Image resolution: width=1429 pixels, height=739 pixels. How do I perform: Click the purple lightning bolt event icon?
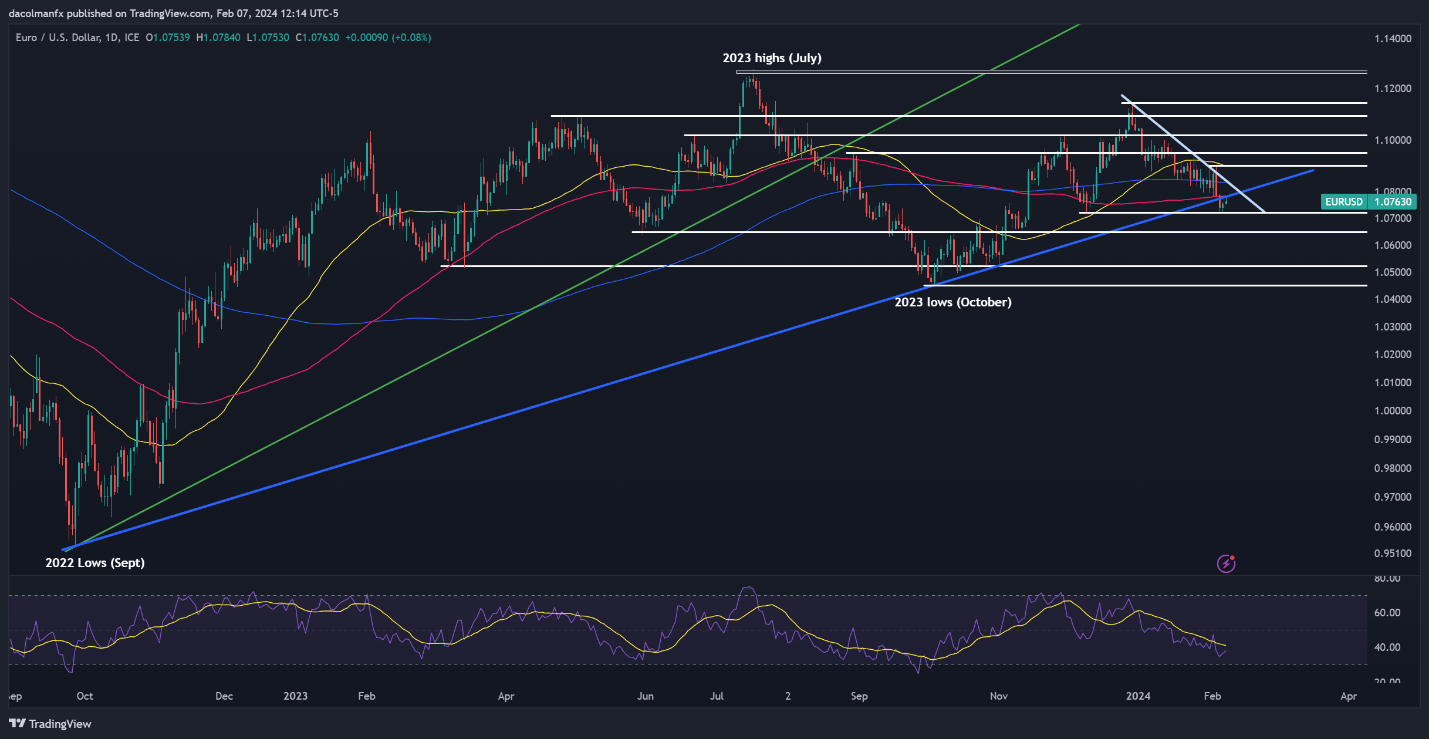[x=1226, y=564]
